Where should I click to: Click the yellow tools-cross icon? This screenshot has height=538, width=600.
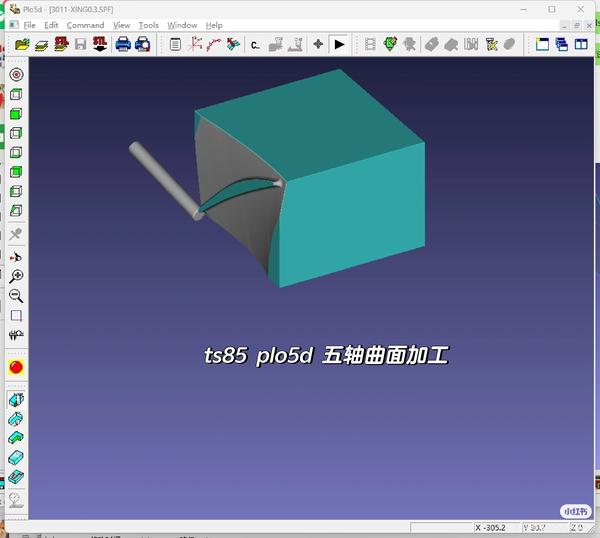tap(491, 44)
